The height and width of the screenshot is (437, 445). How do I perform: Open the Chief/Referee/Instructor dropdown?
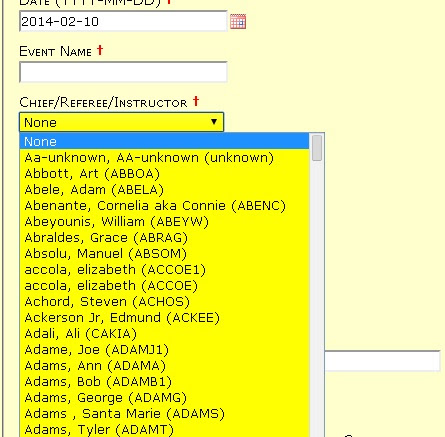click(121, 122)
